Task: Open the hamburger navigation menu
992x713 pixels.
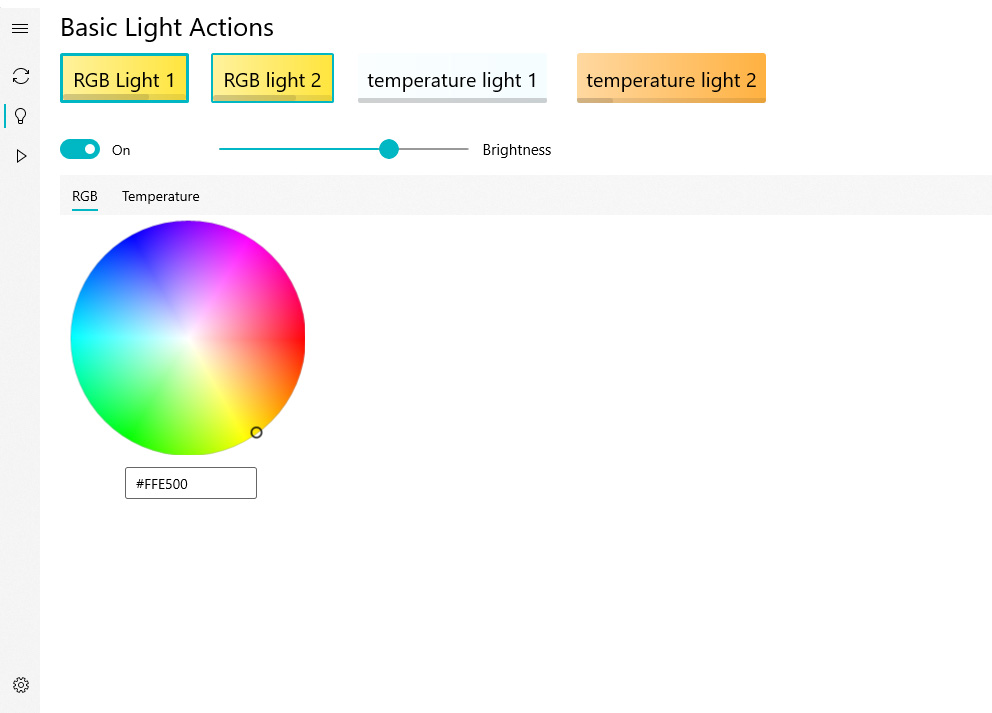Action: pyautogui.click(x=20, y=29)
